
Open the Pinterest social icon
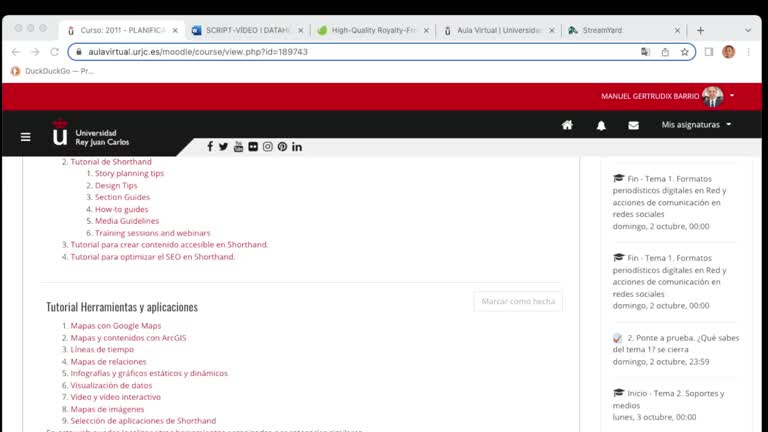coord(282,146)
